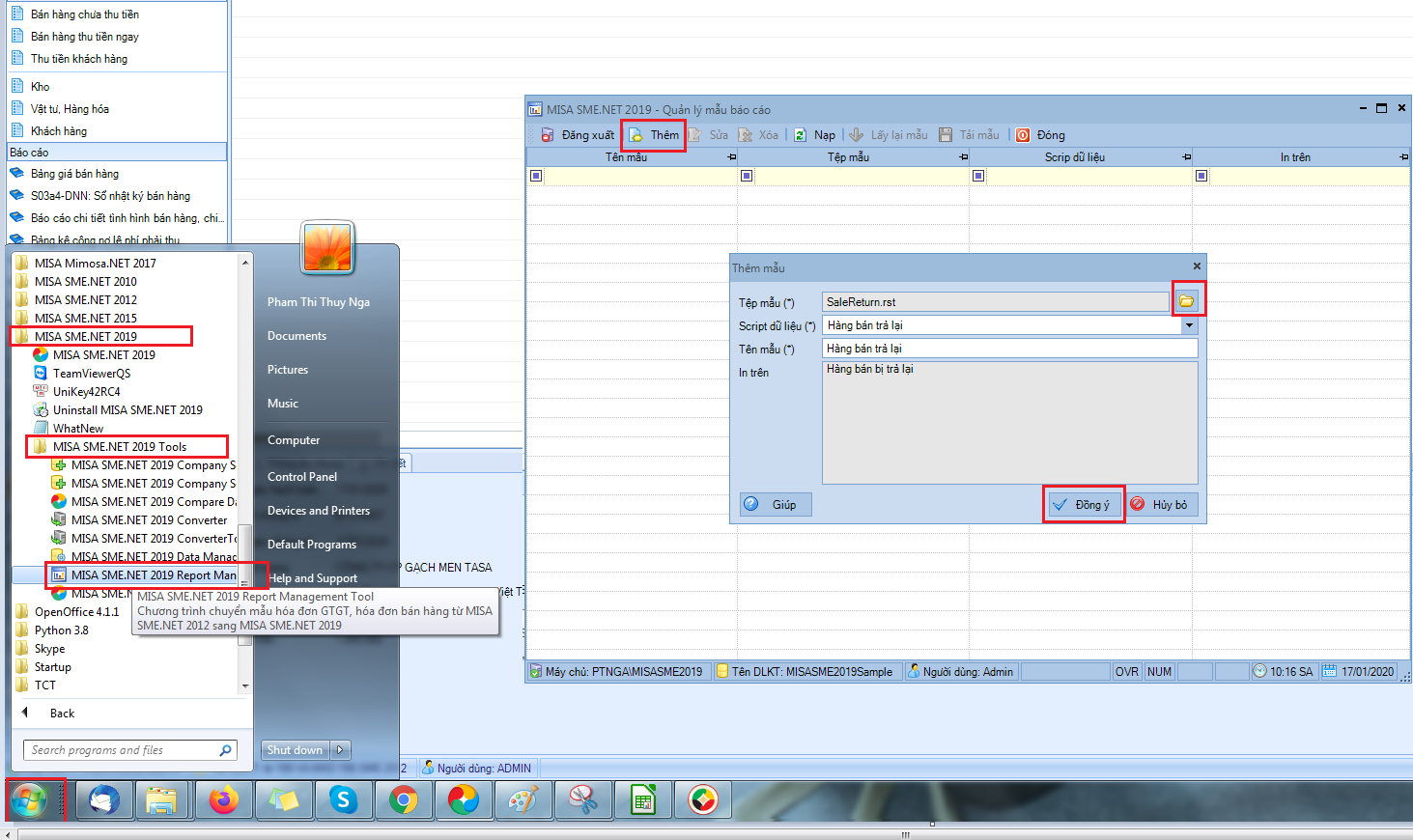The image size is (1413, 840).
Task: Open Documents from the Start menu
Action: (x=297, y=336)
